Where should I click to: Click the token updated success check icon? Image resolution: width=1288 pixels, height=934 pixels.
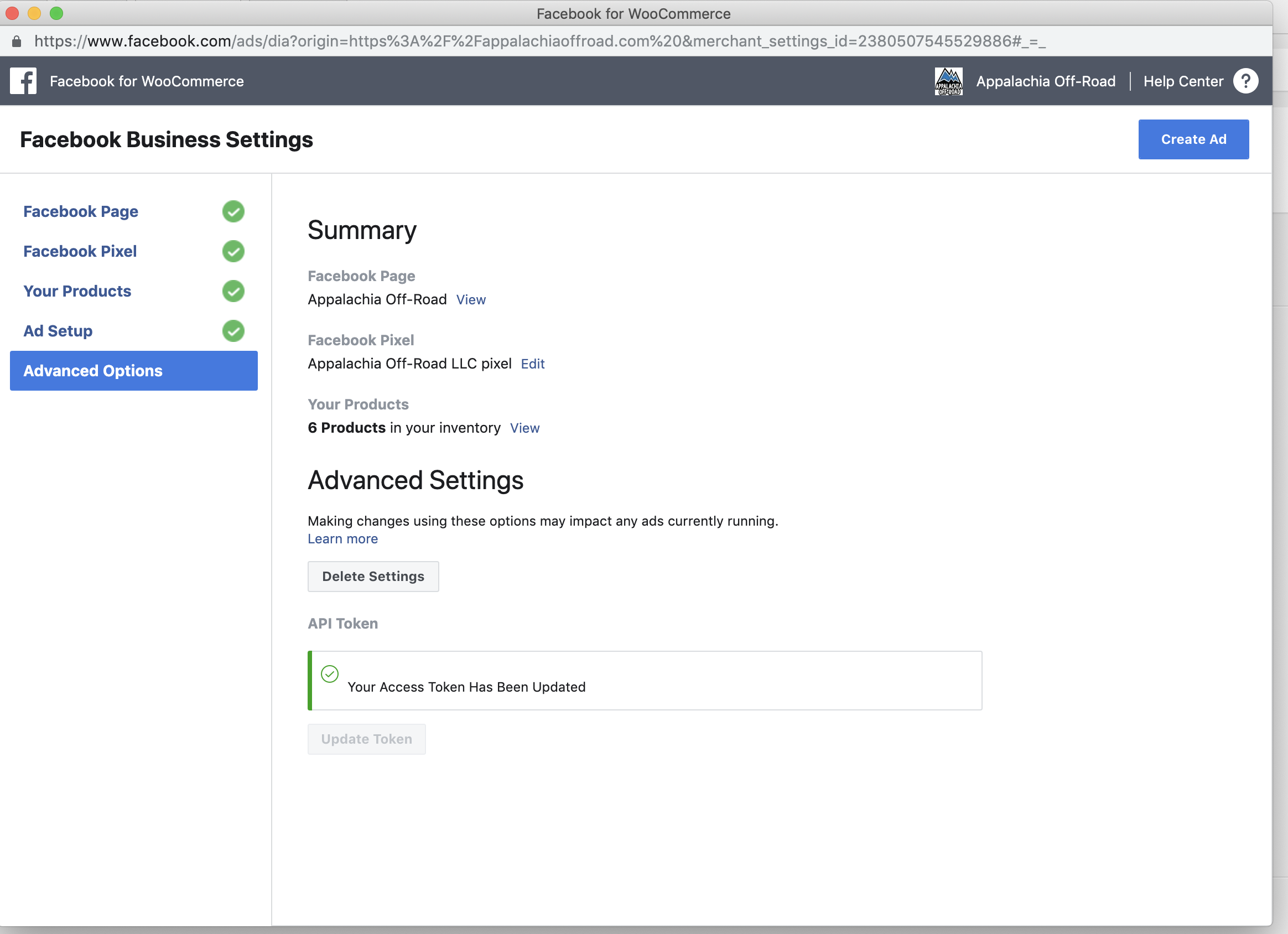coord(329,674)
